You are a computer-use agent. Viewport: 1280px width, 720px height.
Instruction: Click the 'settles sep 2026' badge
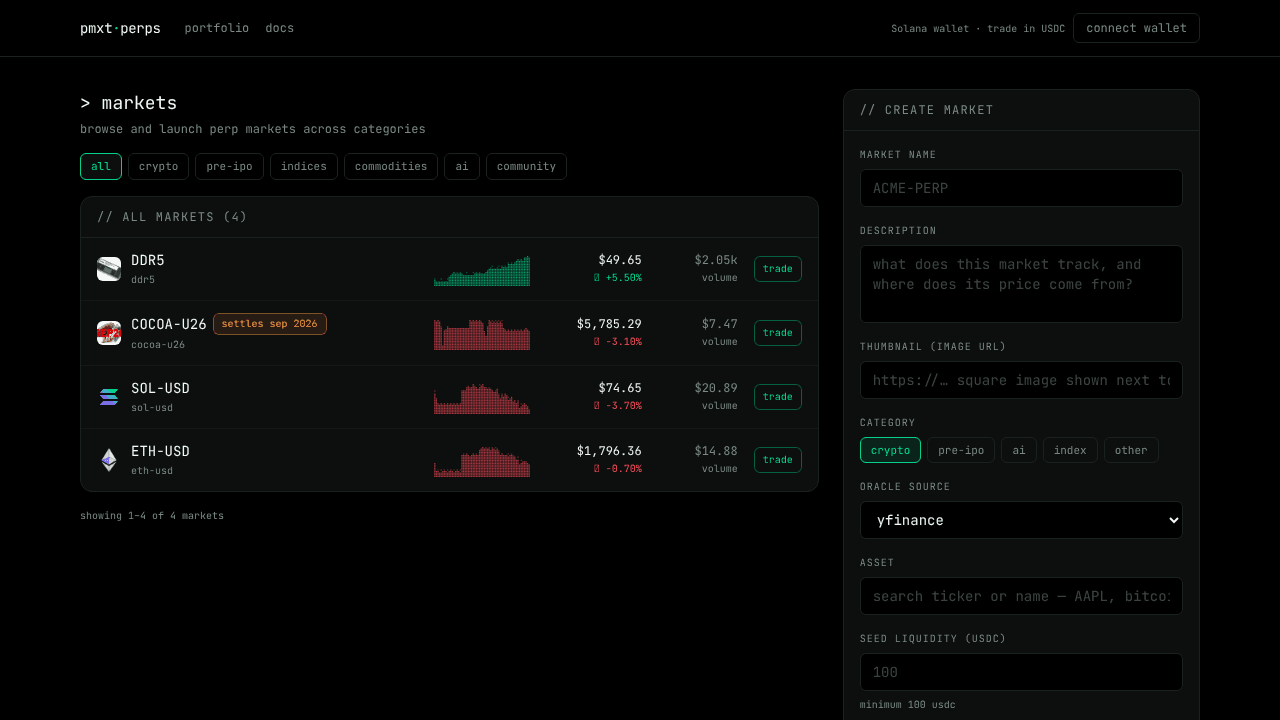pos(270,324)
